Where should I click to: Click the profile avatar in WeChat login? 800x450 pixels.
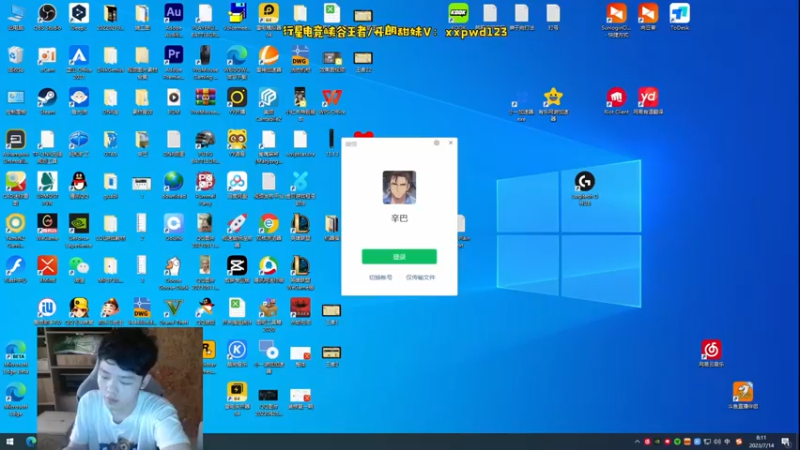(x=399, y=187)
